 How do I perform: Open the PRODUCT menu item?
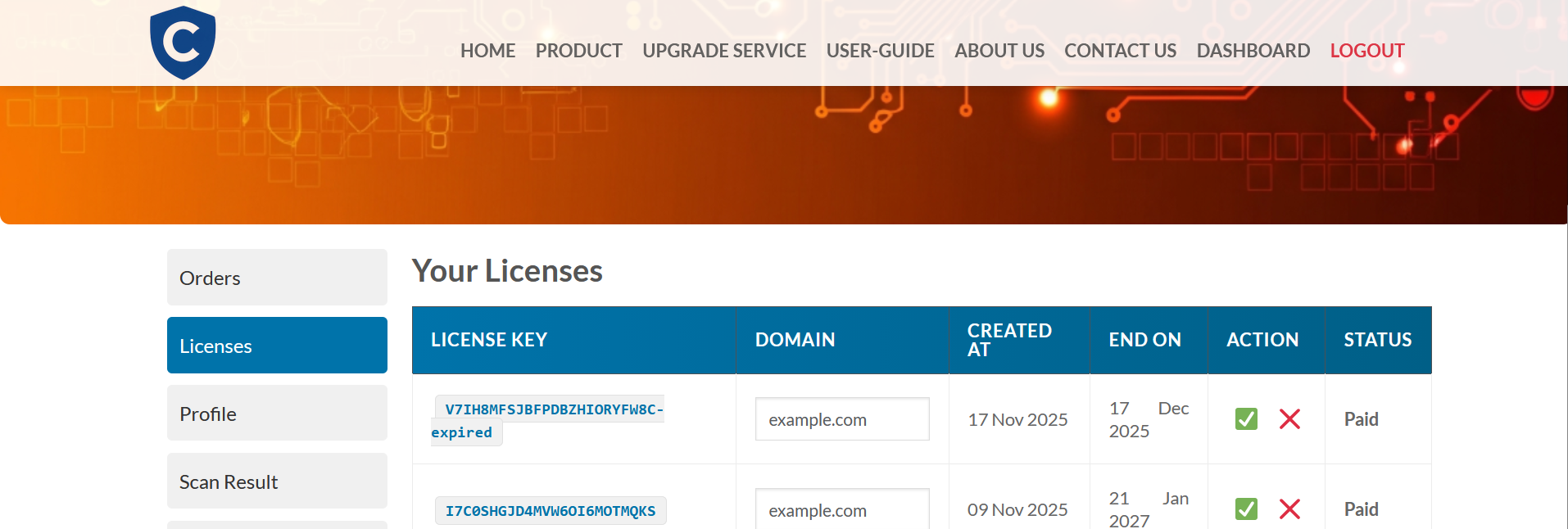[x=578, y=51]
